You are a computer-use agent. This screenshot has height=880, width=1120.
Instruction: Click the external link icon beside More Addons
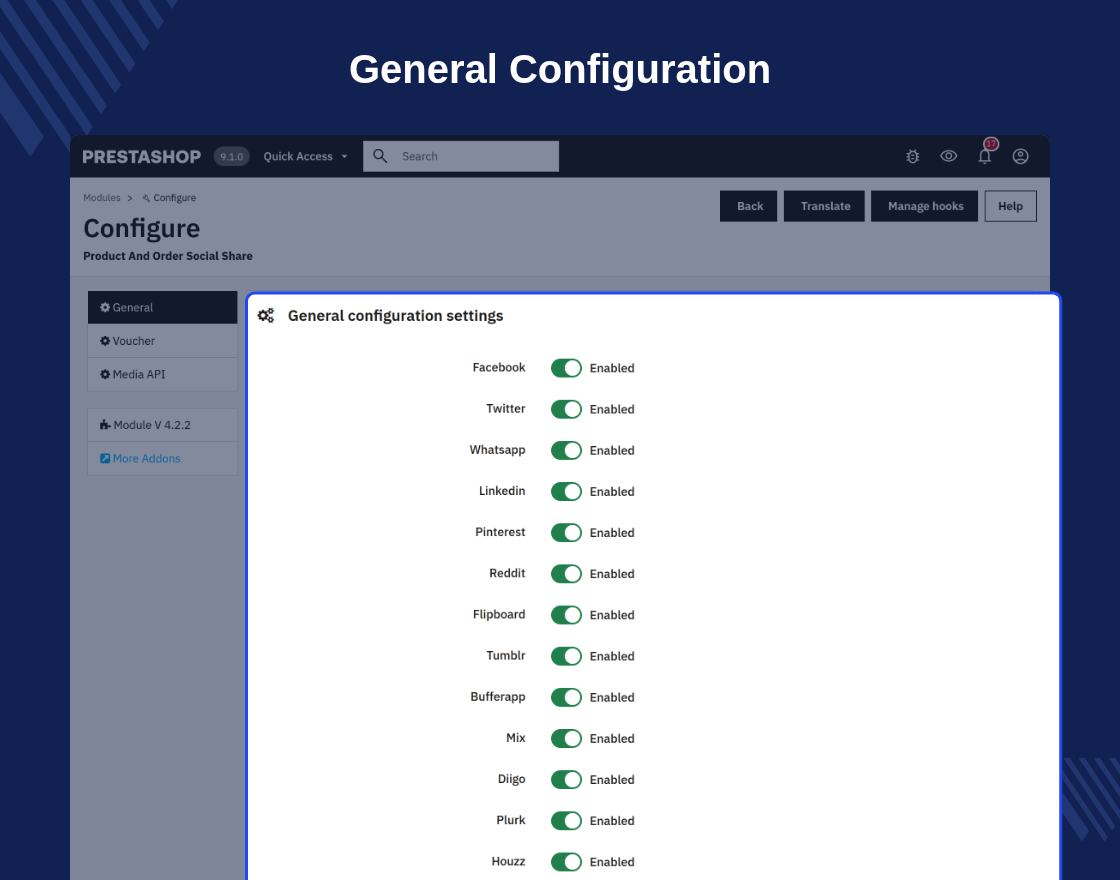[105, 459]
